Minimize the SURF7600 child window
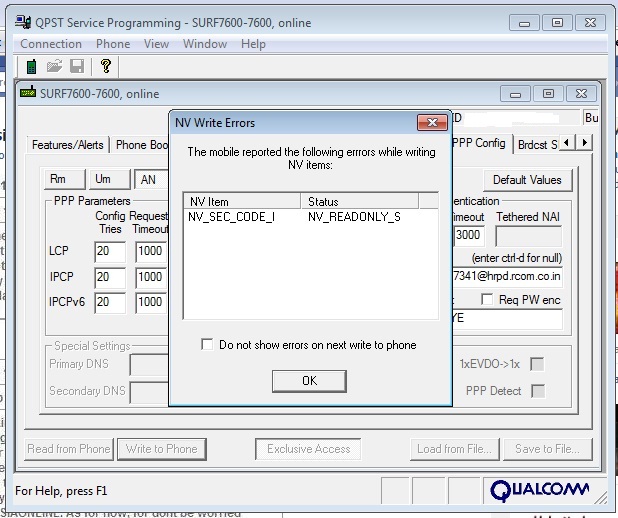This screenshot has width=618, height=518. [515, 94]
